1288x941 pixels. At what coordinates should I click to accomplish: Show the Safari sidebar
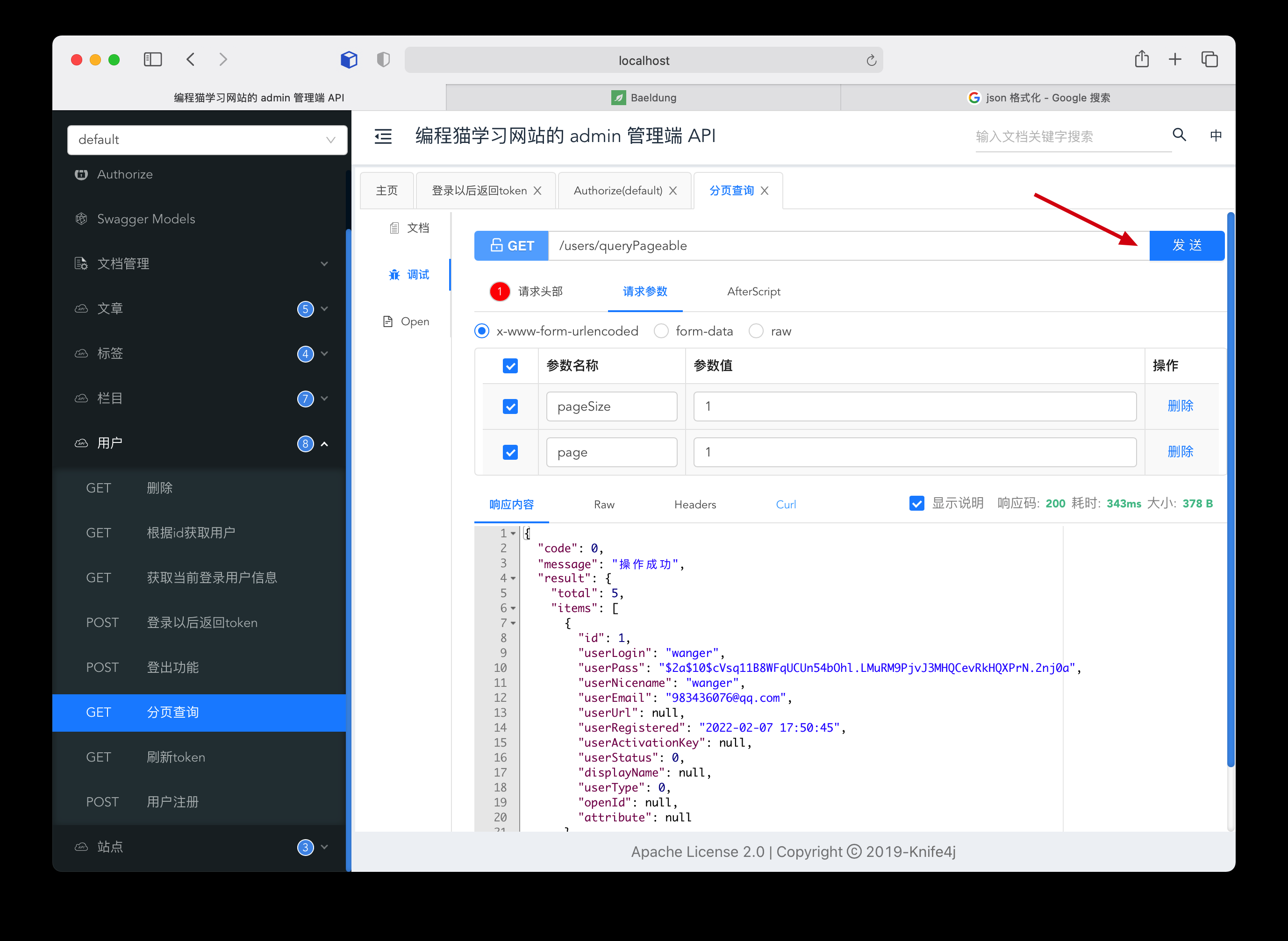(153, 59)
